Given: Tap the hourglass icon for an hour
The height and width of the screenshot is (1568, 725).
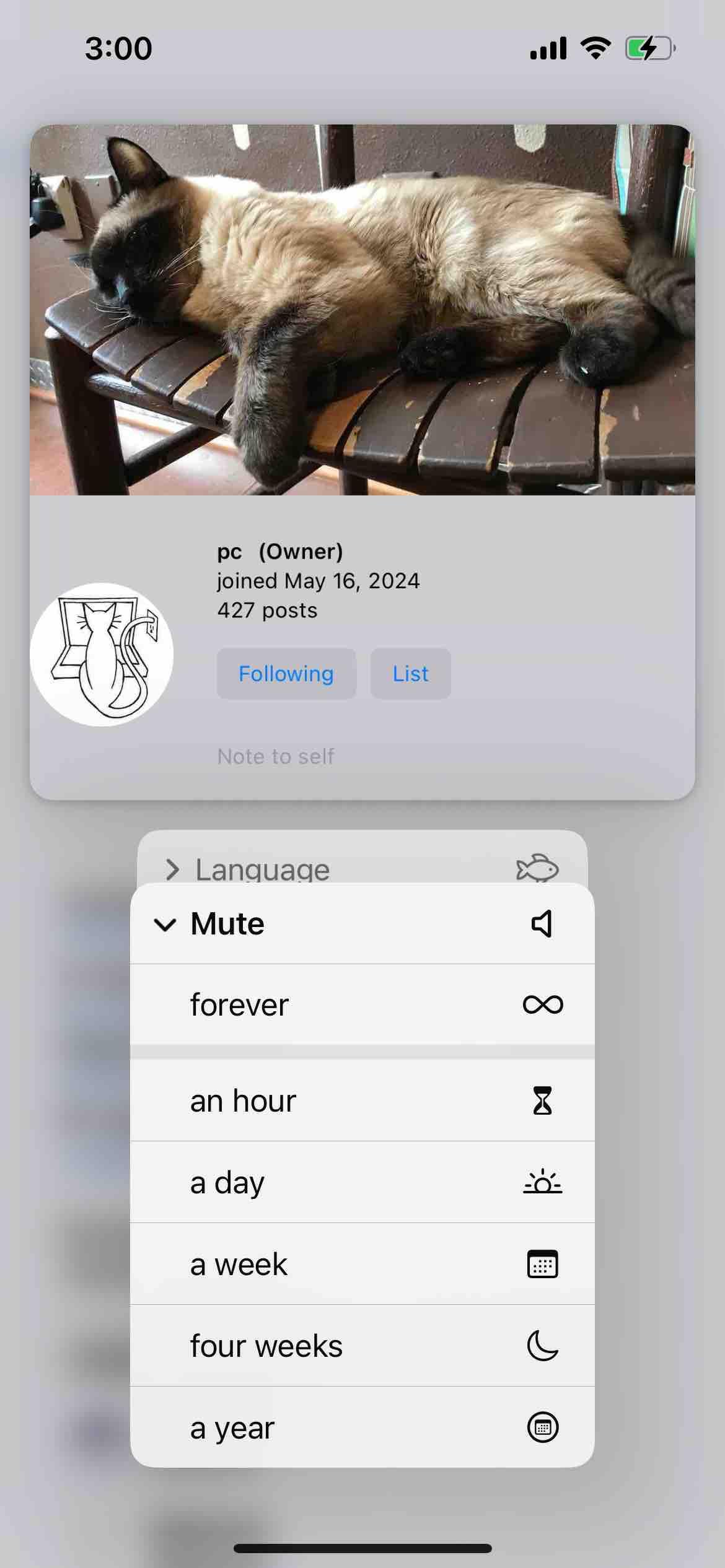Looking at the screenshot, I should [542, 1100].
